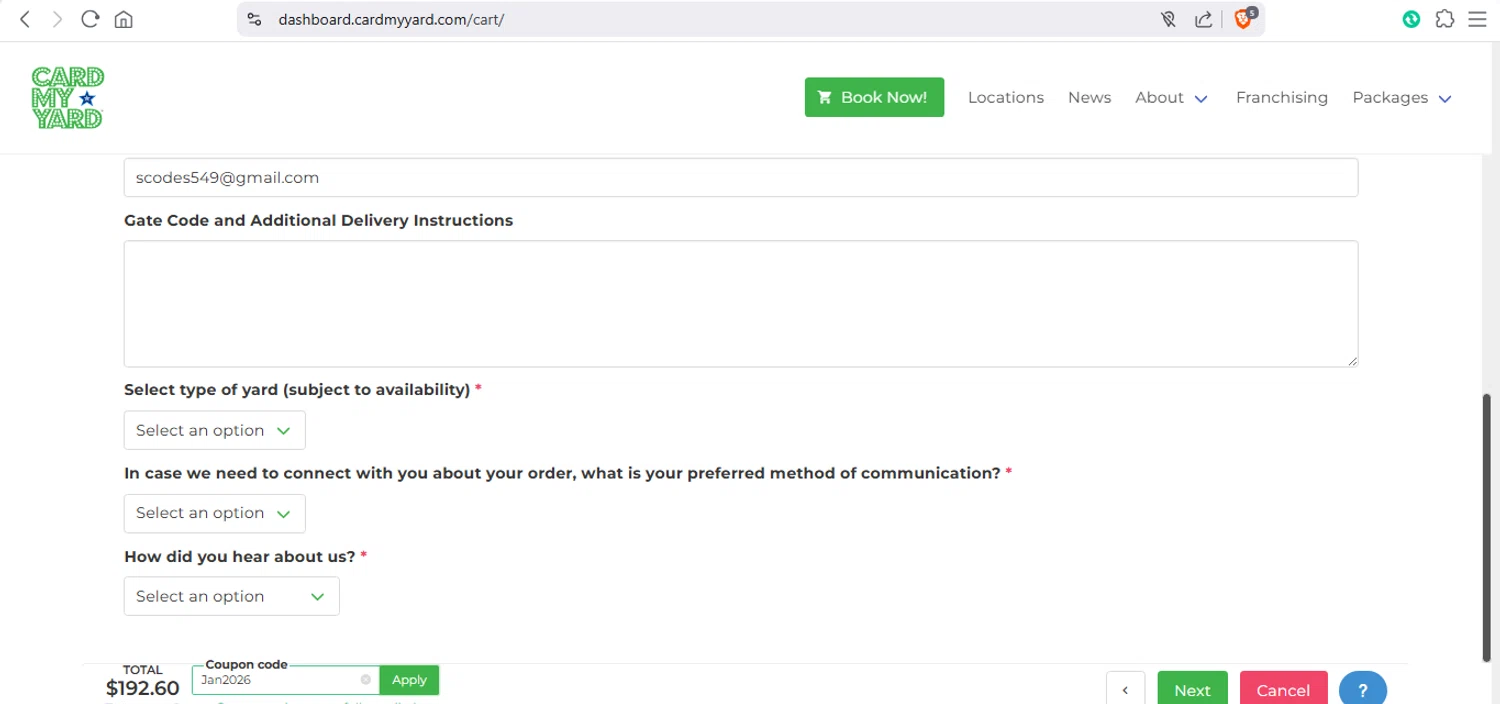Open the Packages menu
The width and height of the screenshot is (1500, 704).
point(1401,98)
